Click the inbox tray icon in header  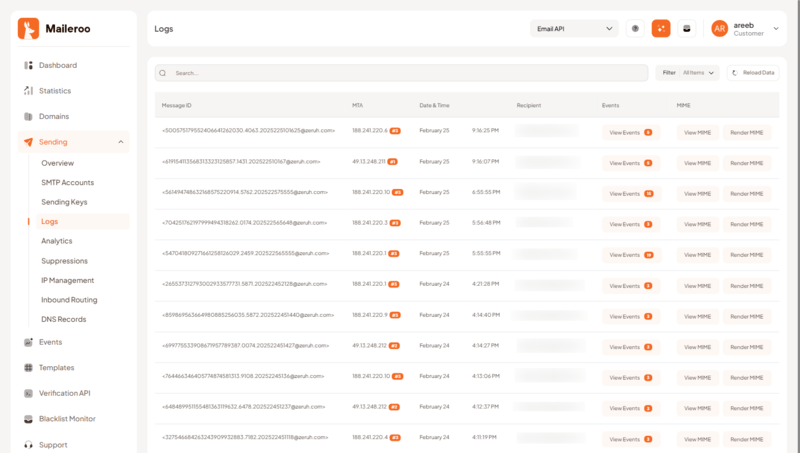click(x=686, y=29)
